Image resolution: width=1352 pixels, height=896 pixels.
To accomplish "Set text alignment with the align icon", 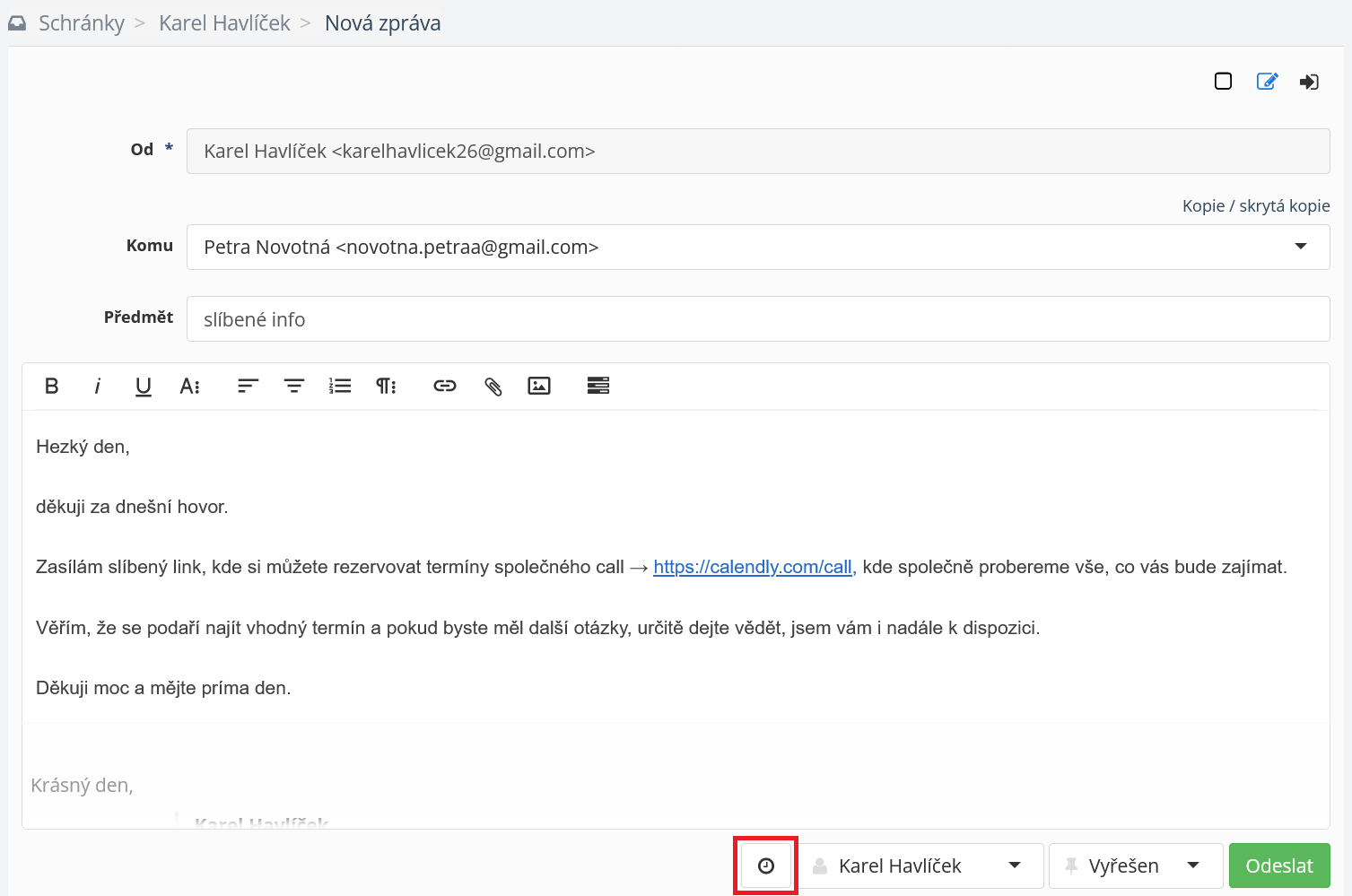I will (248, 386).
